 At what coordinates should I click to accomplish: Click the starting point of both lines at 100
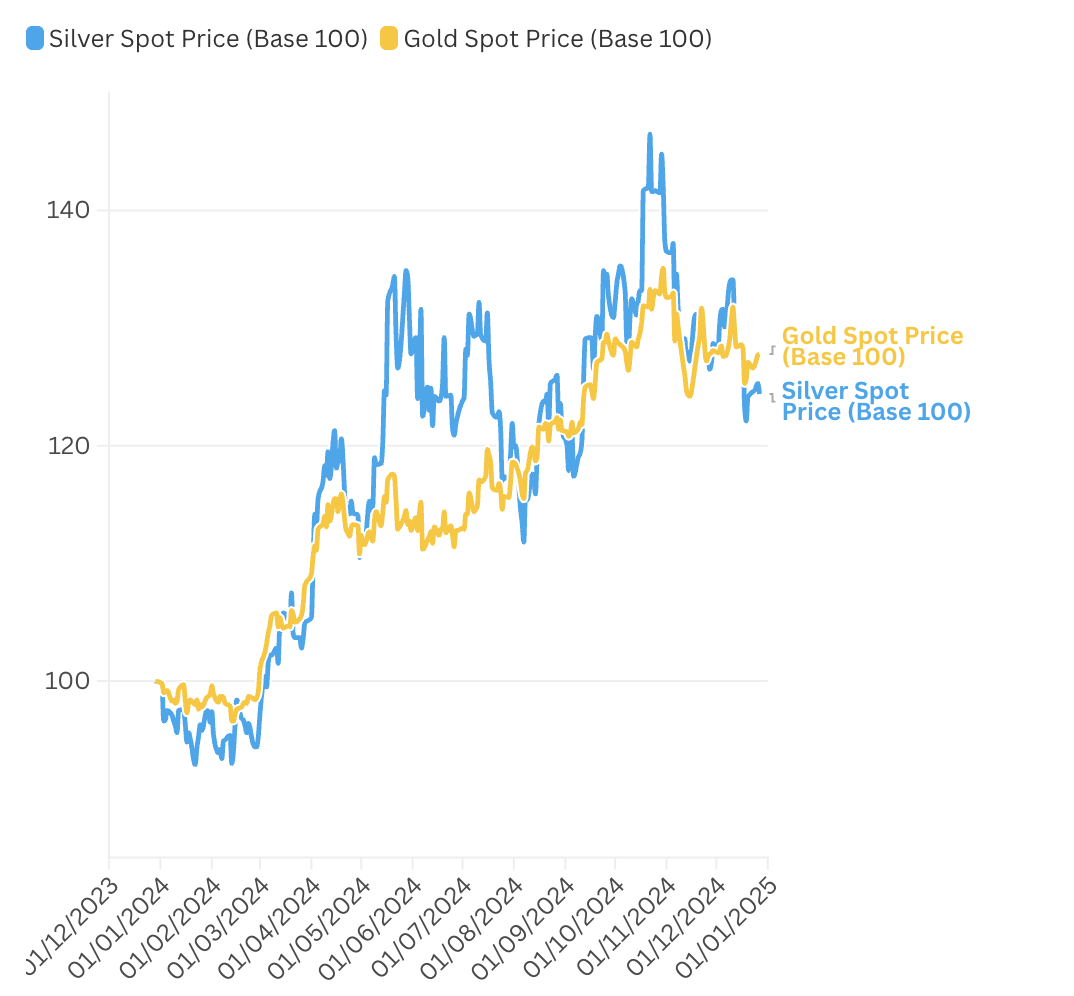[158, 681]
